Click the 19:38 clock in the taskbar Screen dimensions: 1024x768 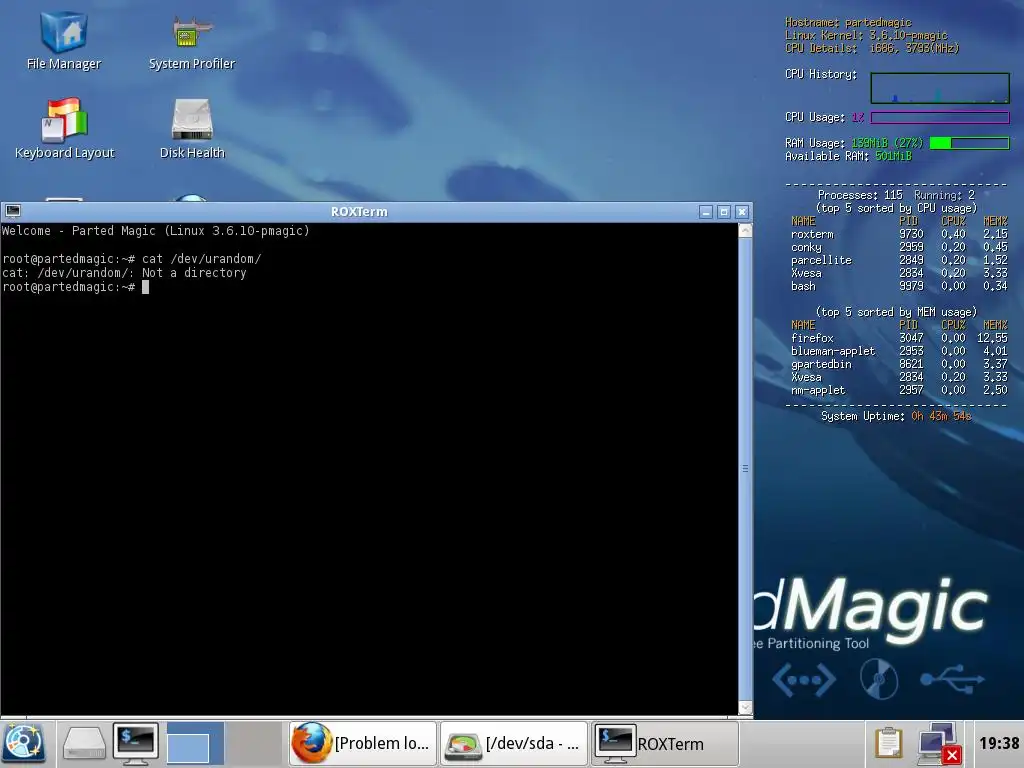(x=999, y=743)
